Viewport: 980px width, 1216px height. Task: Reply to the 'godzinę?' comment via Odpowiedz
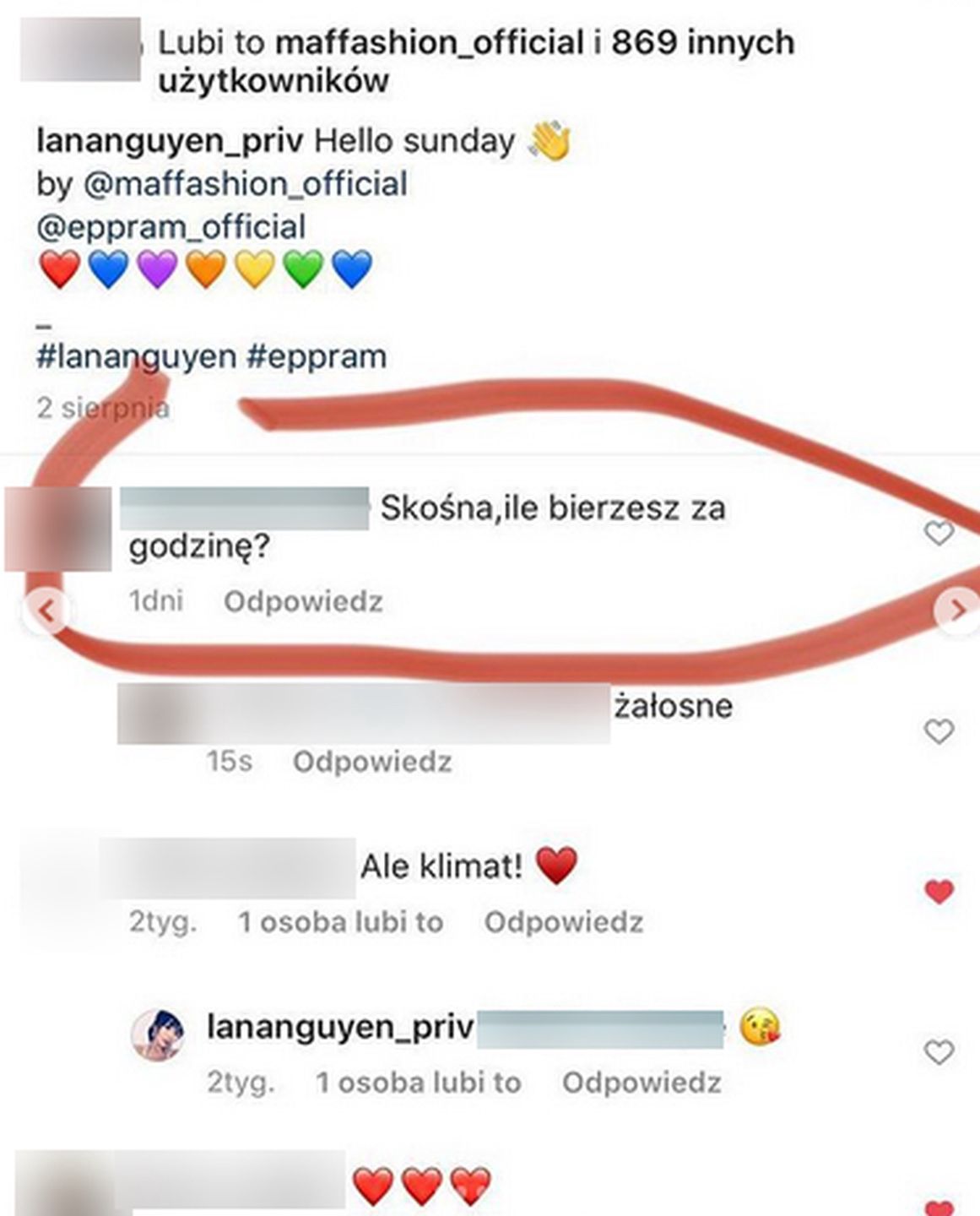tap(303, 601)
